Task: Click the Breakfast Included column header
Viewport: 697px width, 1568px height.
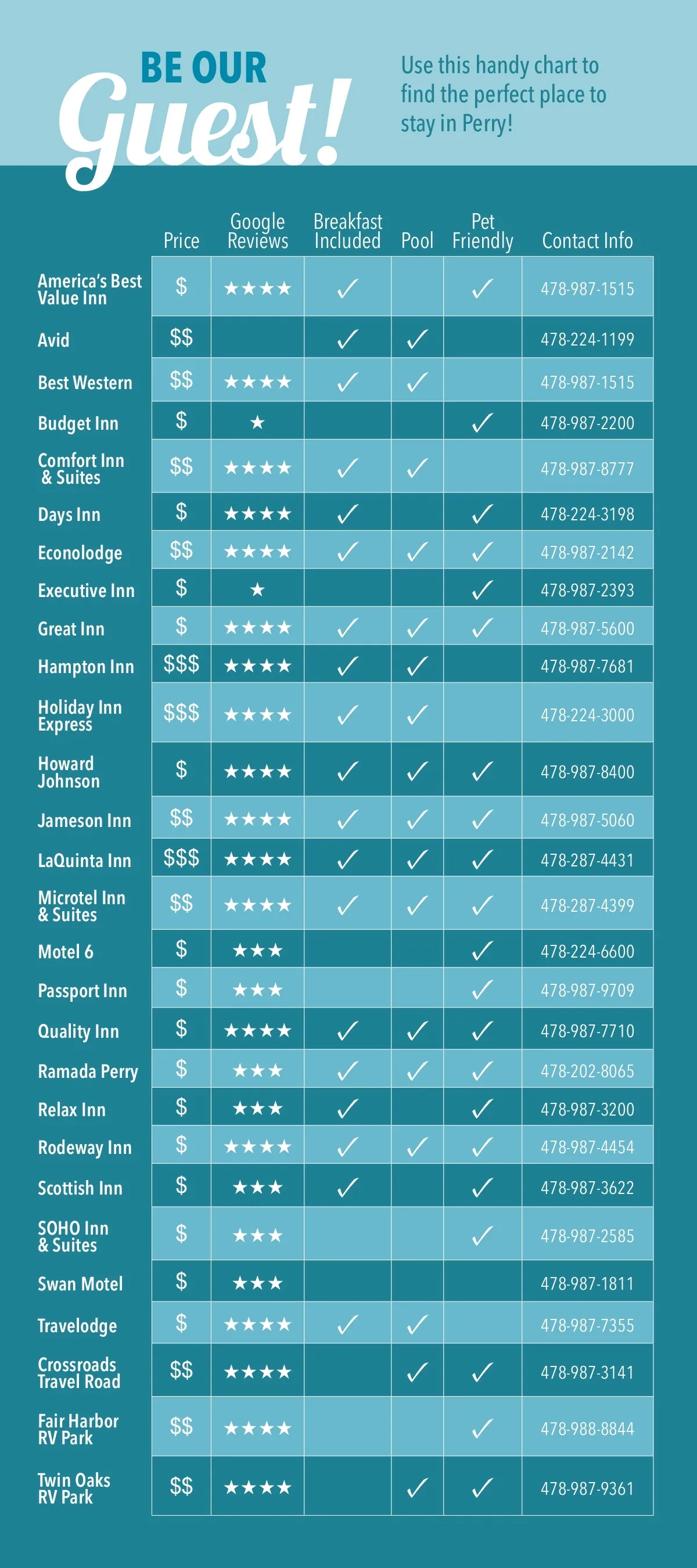Action: coord(347,231)
